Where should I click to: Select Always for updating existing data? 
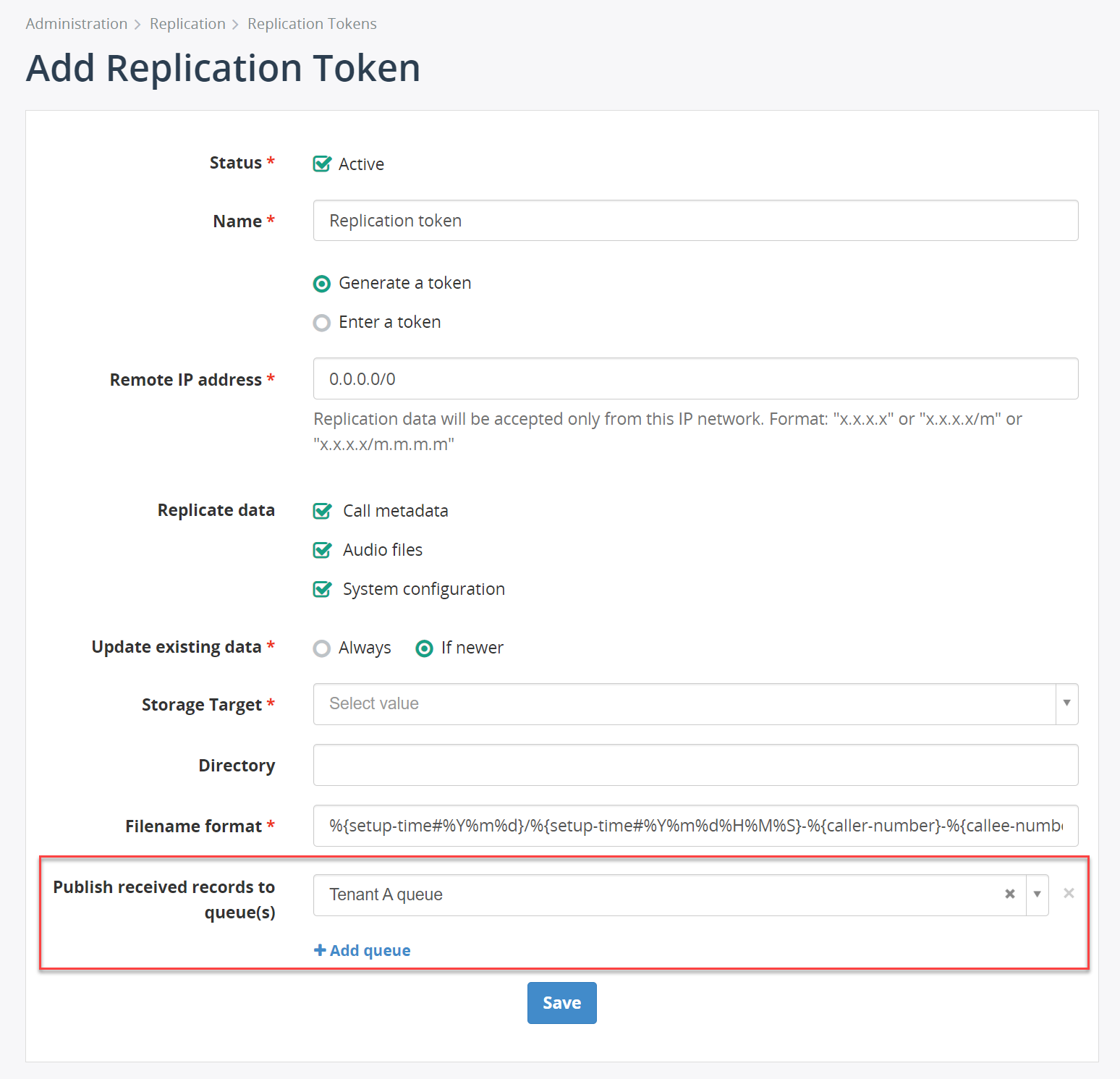click(x=322, y=648)
